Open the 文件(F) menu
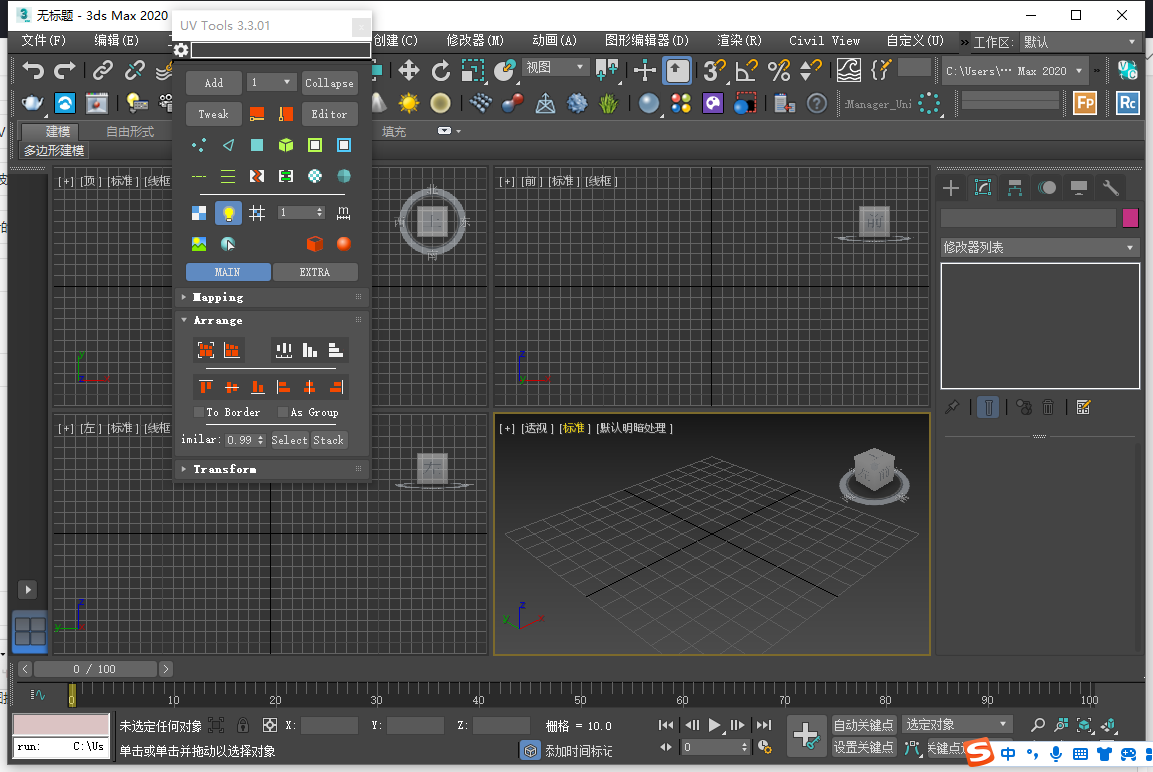 pos(43,40)
